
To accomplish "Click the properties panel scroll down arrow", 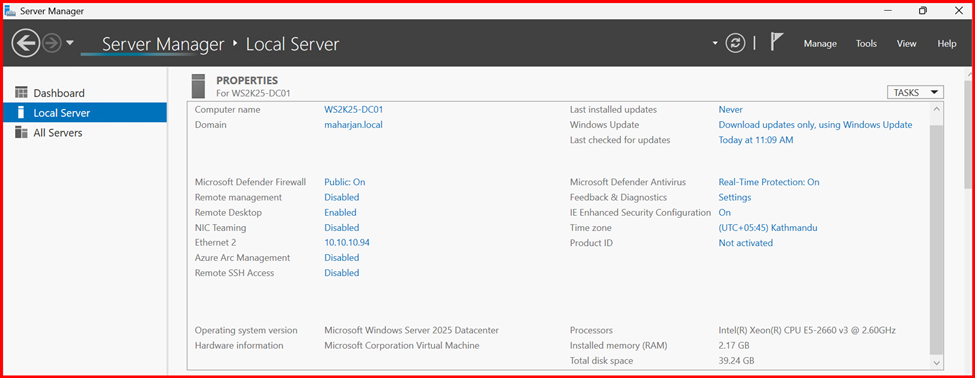I will tap(936, 362).
